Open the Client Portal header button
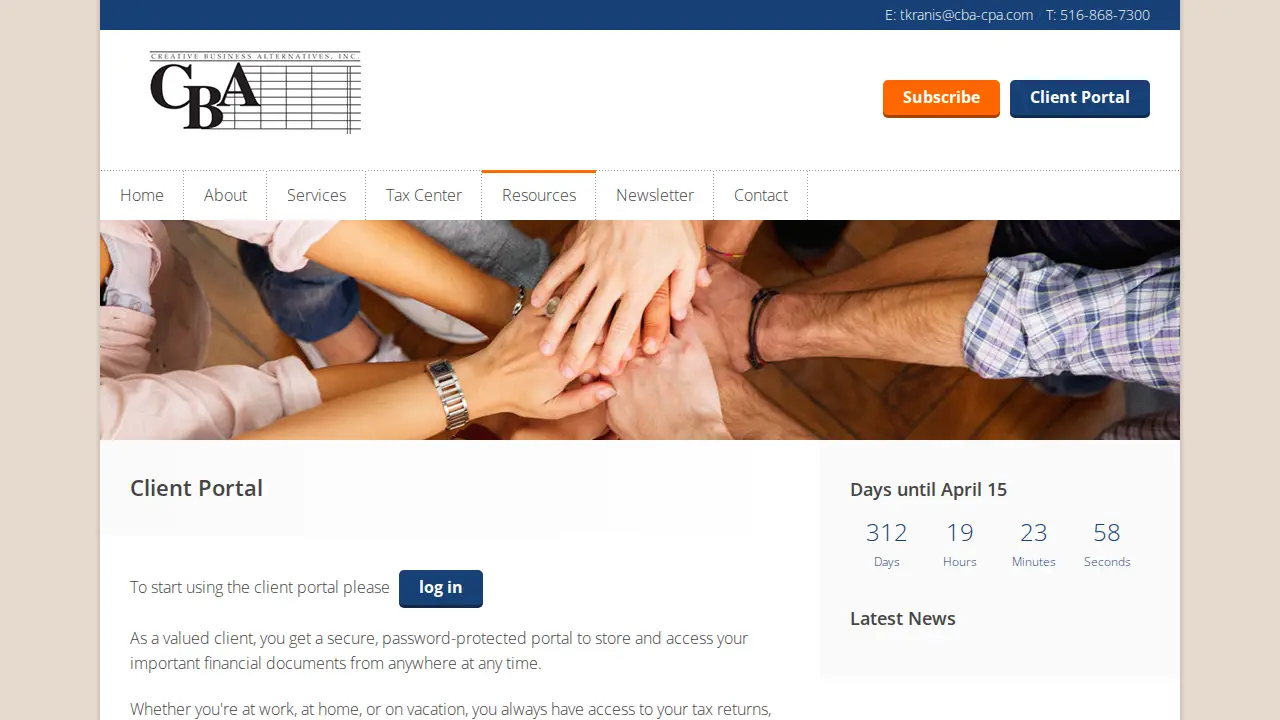Image resolution: width=1280 pixels, height=720 pixels. click(x=1080, y=98)
